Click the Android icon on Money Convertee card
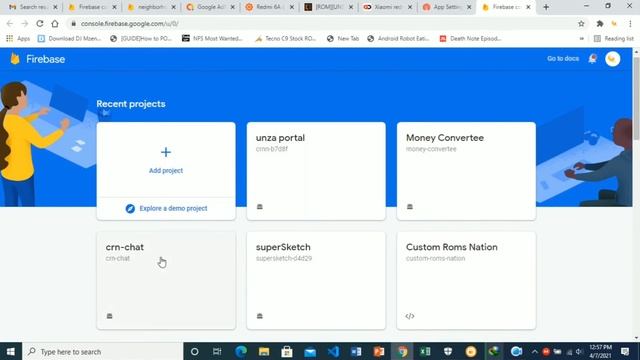This screenshot has width=640, height=360. pos(410,207)
